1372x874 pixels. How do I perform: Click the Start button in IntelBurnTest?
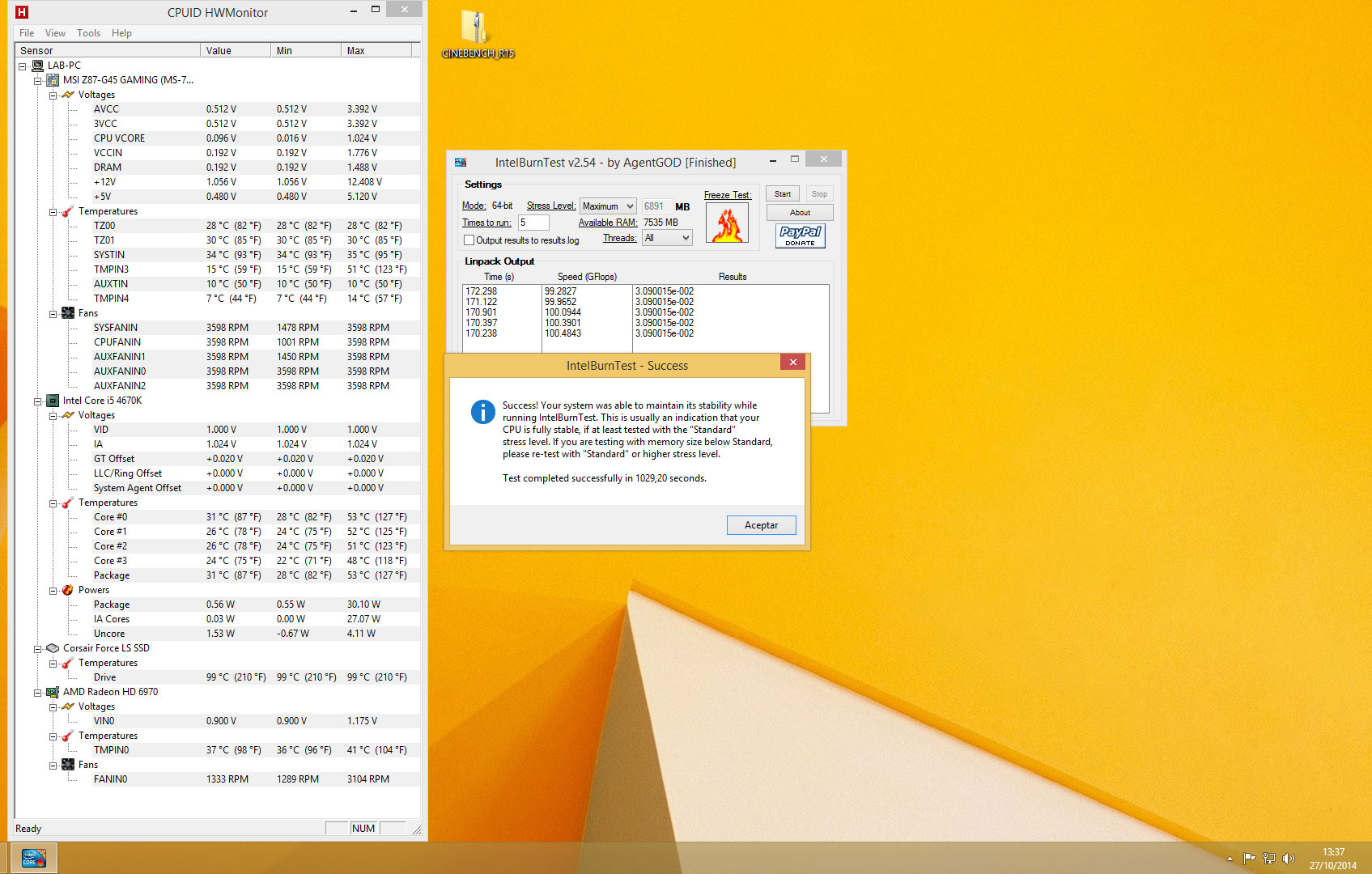click(783, 194)
